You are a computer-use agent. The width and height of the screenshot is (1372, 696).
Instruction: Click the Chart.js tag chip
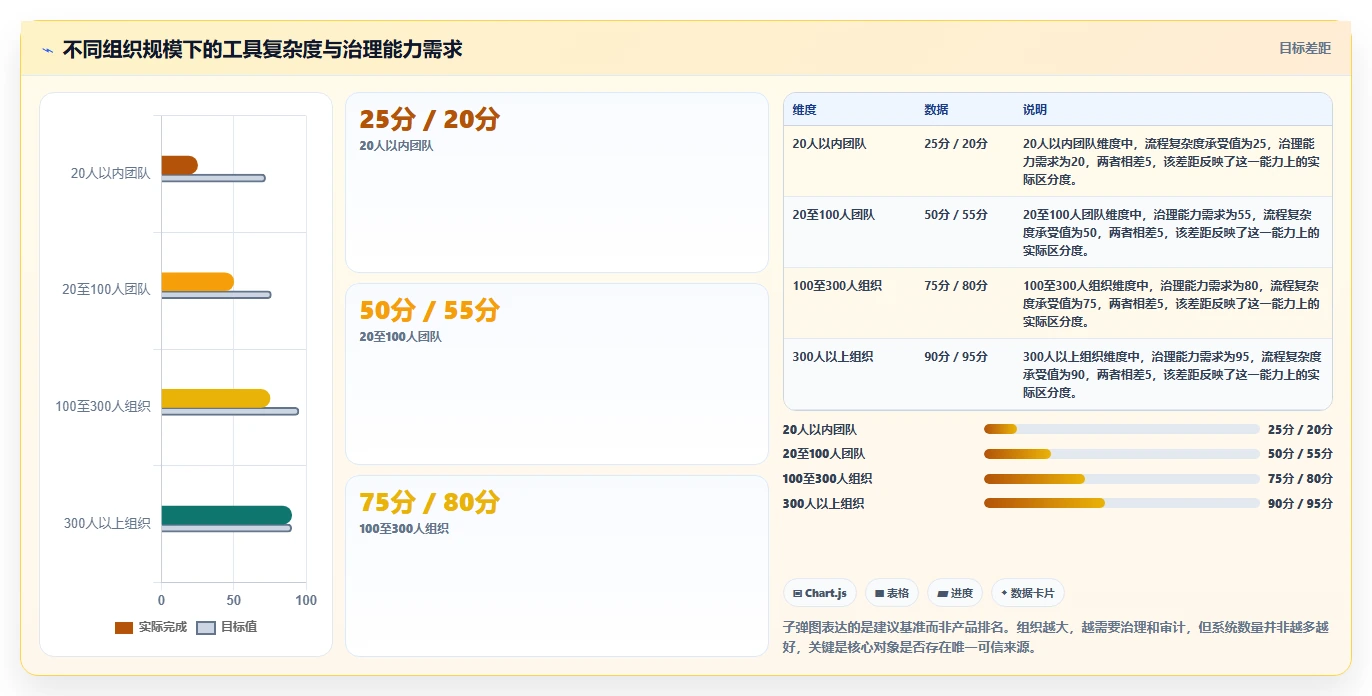[819, 593]
